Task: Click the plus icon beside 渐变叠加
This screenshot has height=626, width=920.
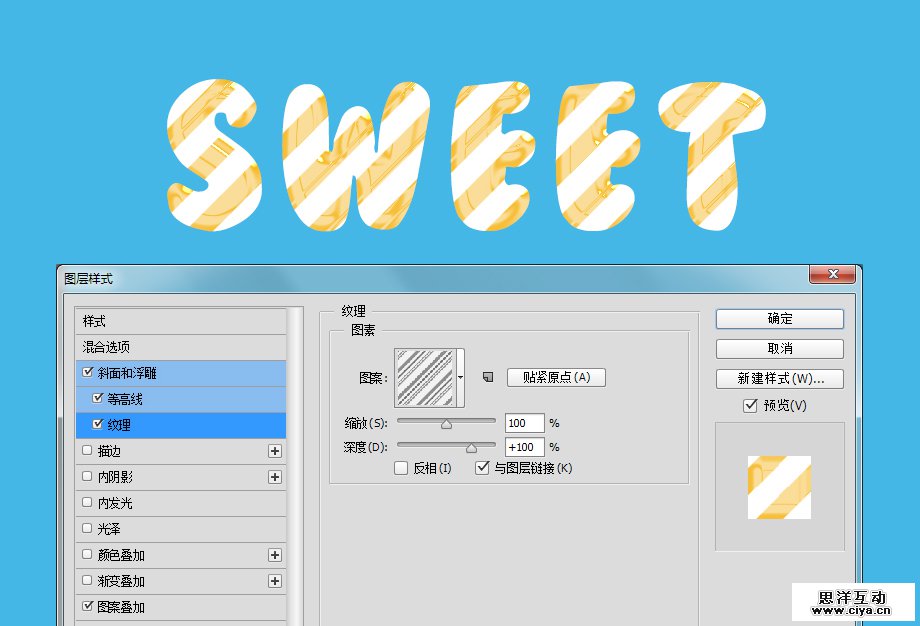Action: [x=275, y=581]
